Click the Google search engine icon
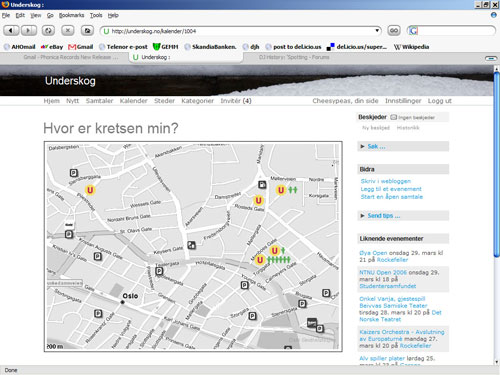 pos(413,31)
